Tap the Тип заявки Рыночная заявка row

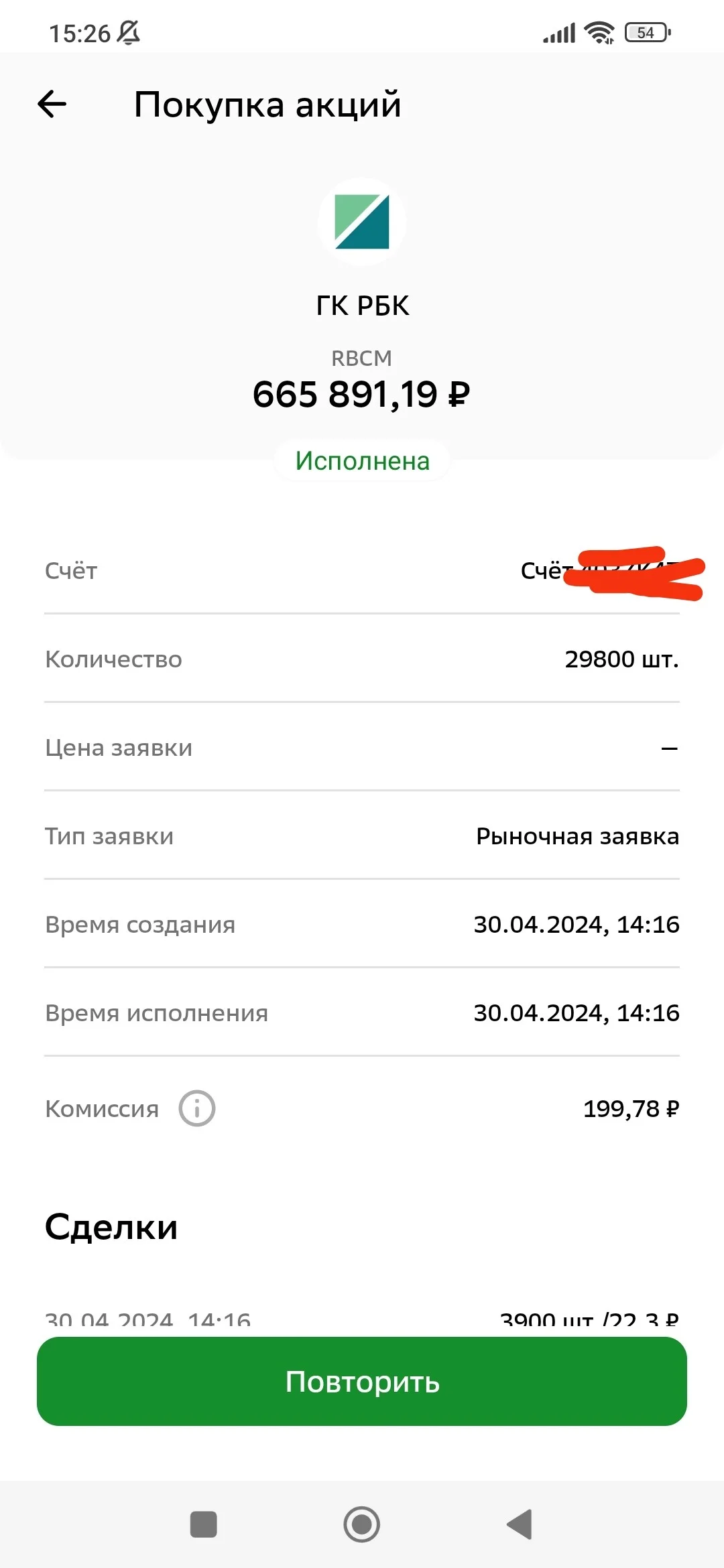(x=362, y=836)
